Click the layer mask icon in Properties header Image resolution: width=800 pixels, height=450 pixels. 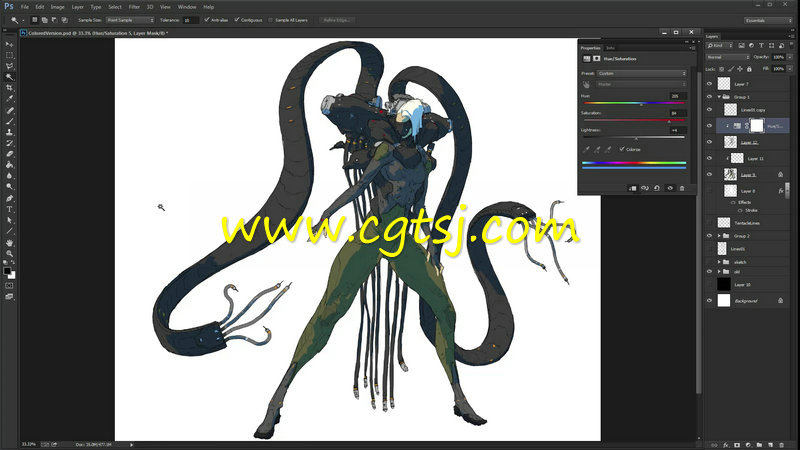tap(596, 59)
